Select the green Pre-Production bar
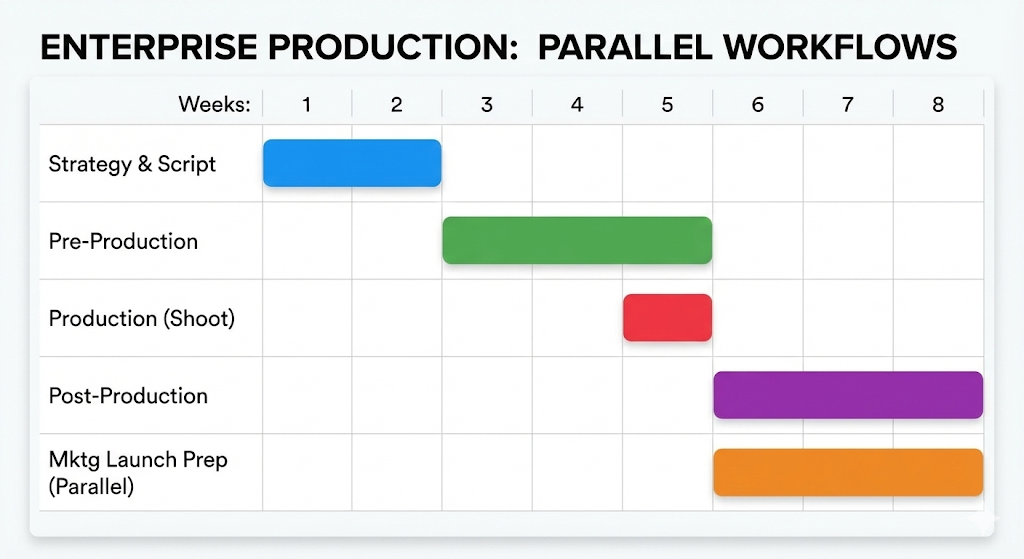This screenshot has height=559, width=1024. pos(577,240)
